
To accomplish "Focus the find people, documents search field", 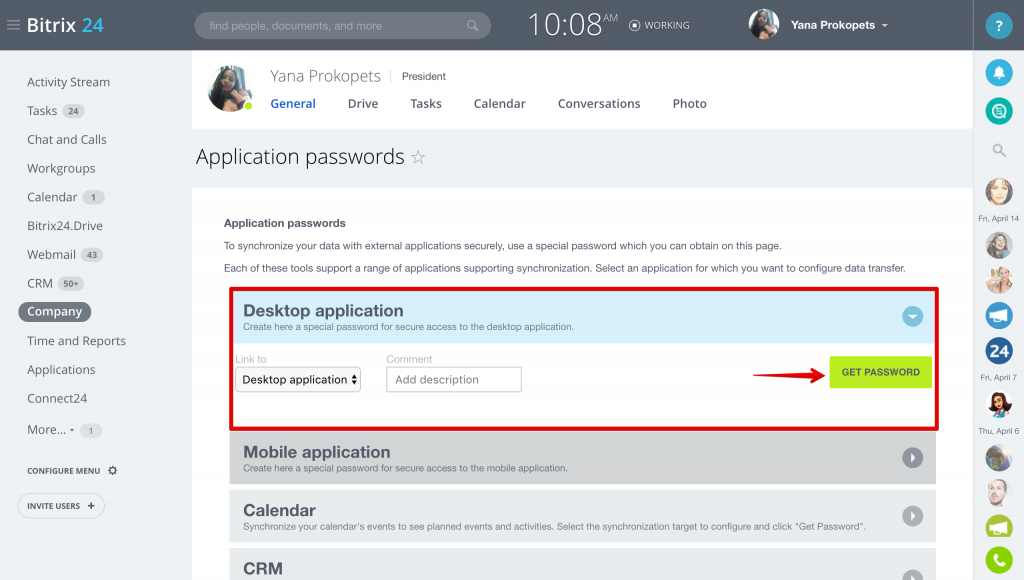I will pyautogui.click(x=342, y=25).
